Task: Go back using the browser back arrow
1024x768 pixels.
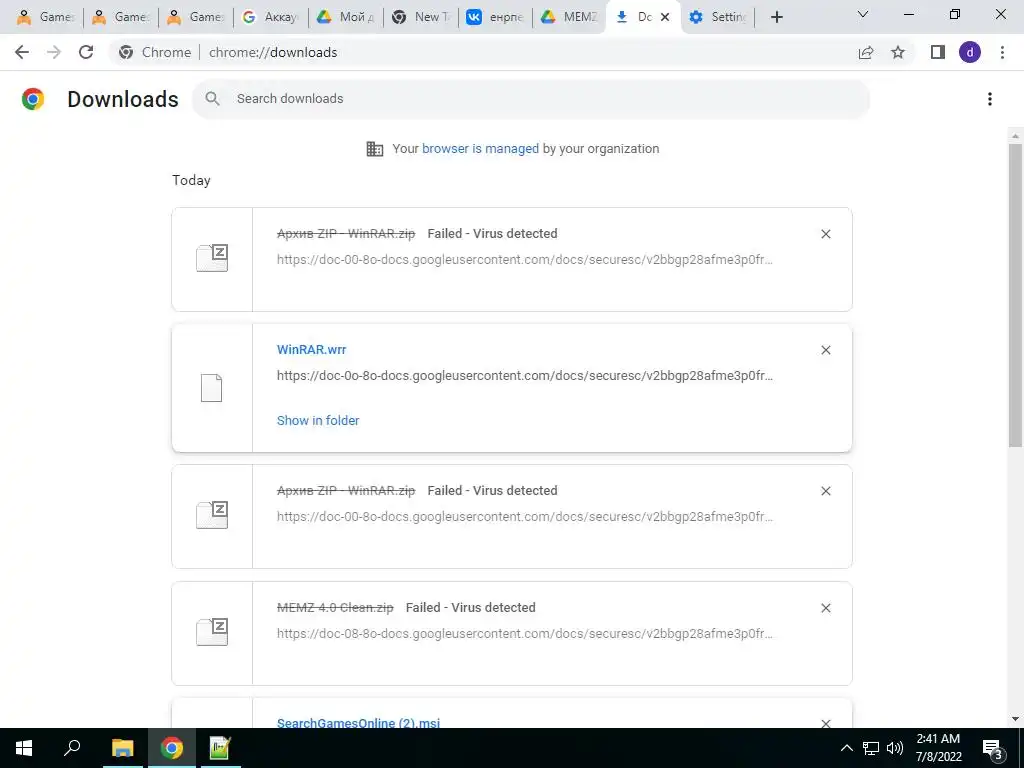Action: click(22, 52)
